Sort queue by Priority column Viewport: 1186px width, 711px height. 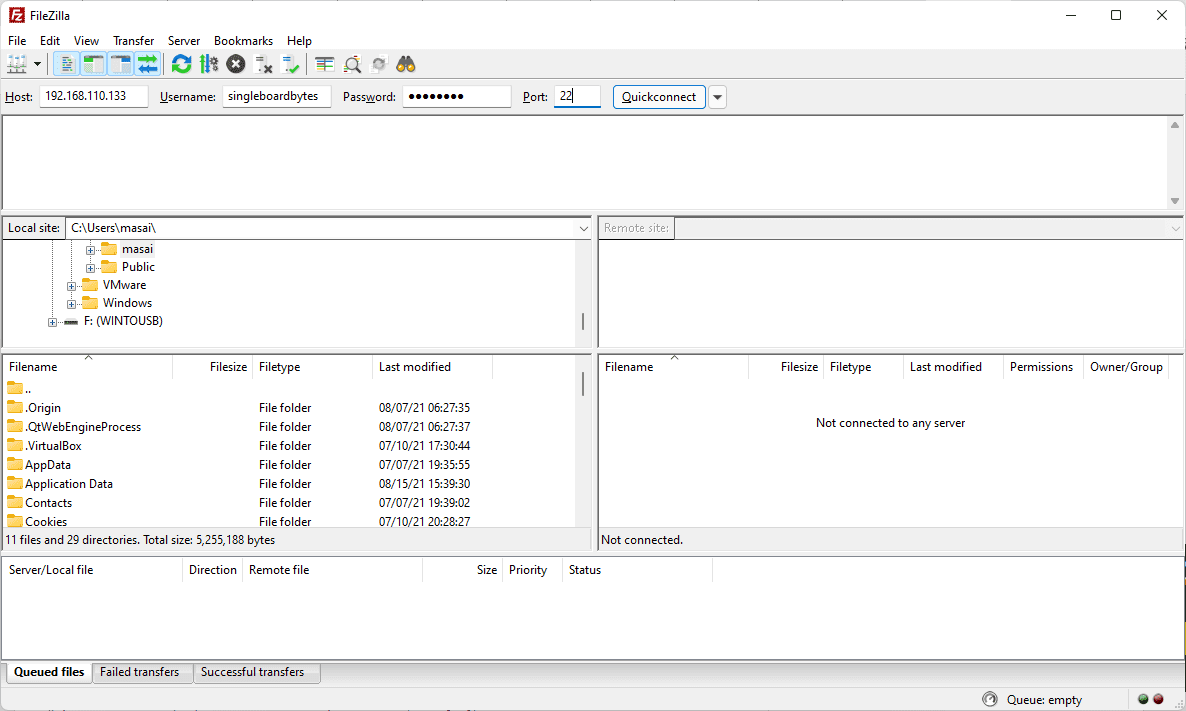532,570
